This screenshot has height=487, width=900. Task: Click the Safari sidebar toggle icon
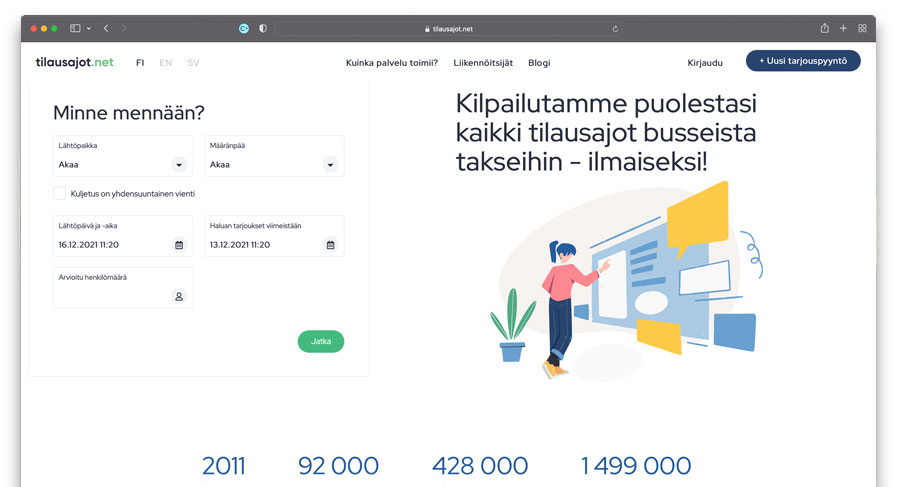[x=75, y=29]
